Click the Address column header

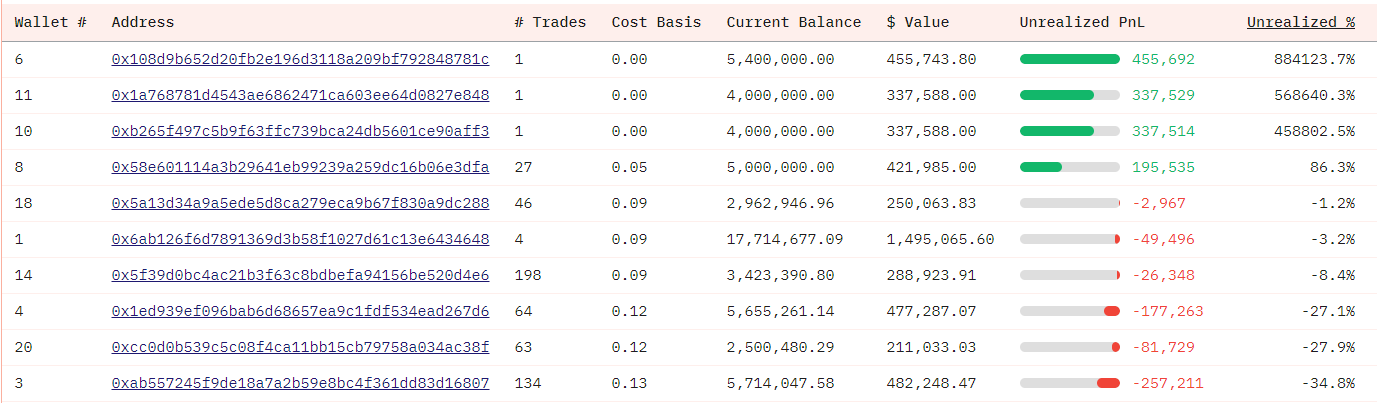pos(142,22)
